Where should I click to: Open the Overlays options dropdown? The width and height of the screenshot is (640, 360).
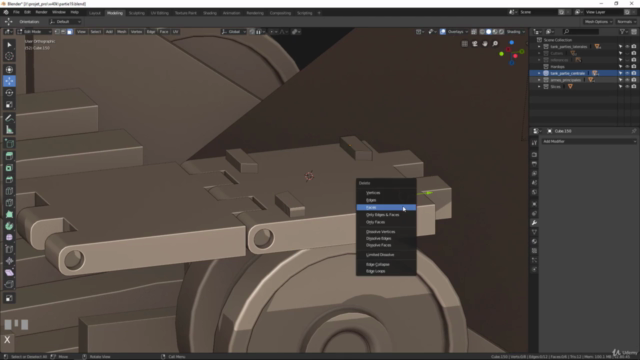[458, 32]
